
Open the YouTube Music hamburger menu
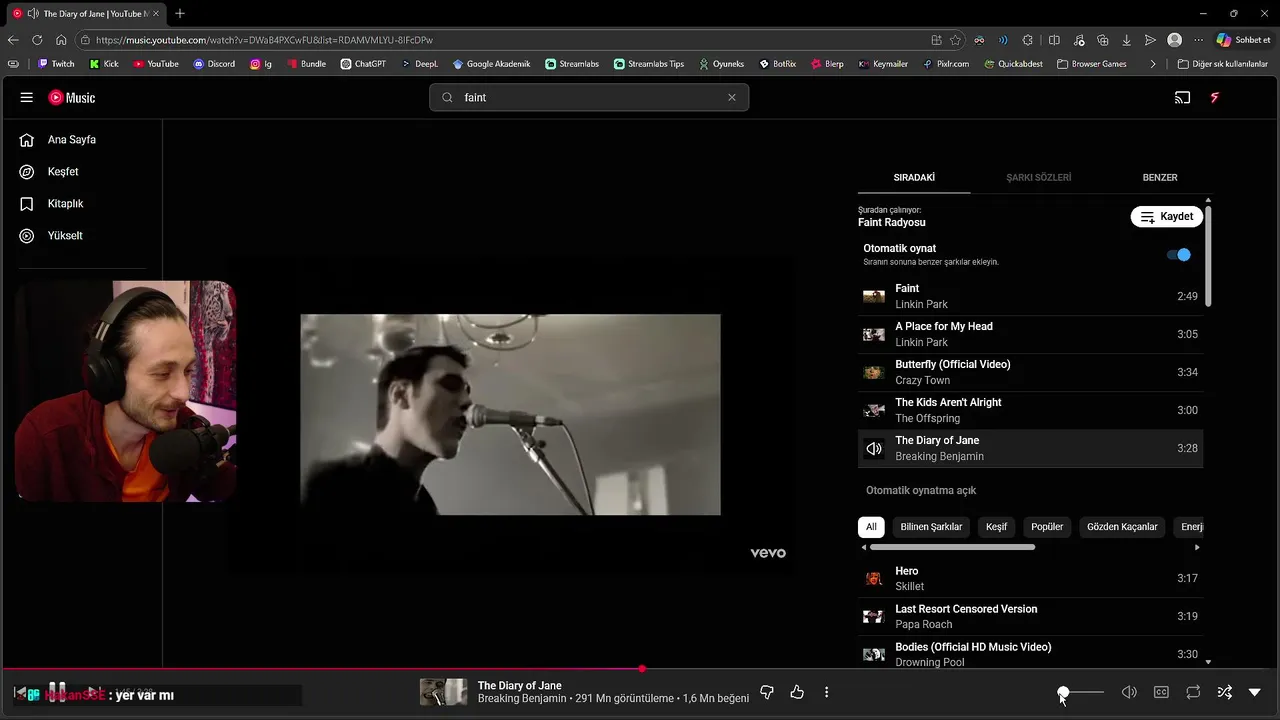[27, 98]
